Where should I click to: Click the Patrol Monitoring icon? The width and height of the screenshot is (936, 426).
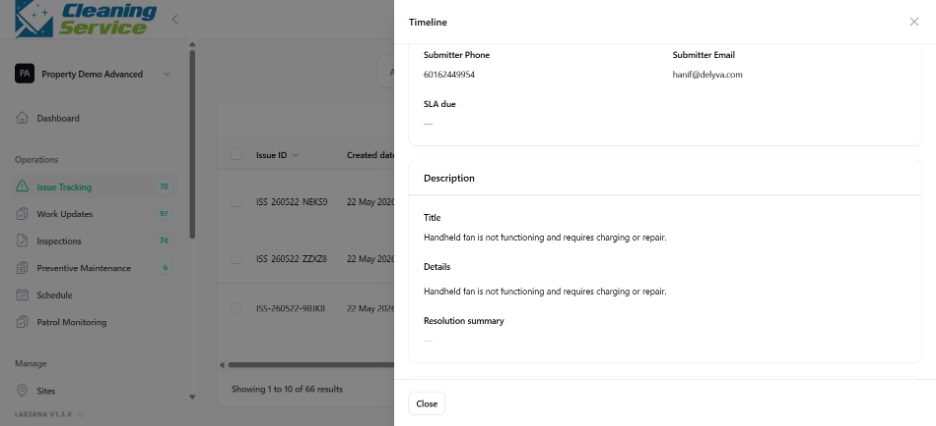[x=22, y=322]
